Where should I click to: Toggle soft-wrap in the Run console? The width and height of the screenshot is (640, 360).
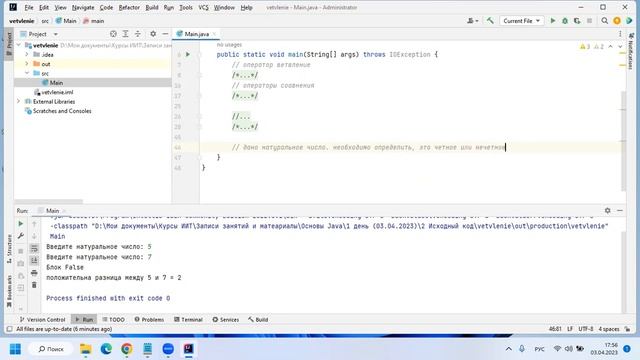(34, 248)
